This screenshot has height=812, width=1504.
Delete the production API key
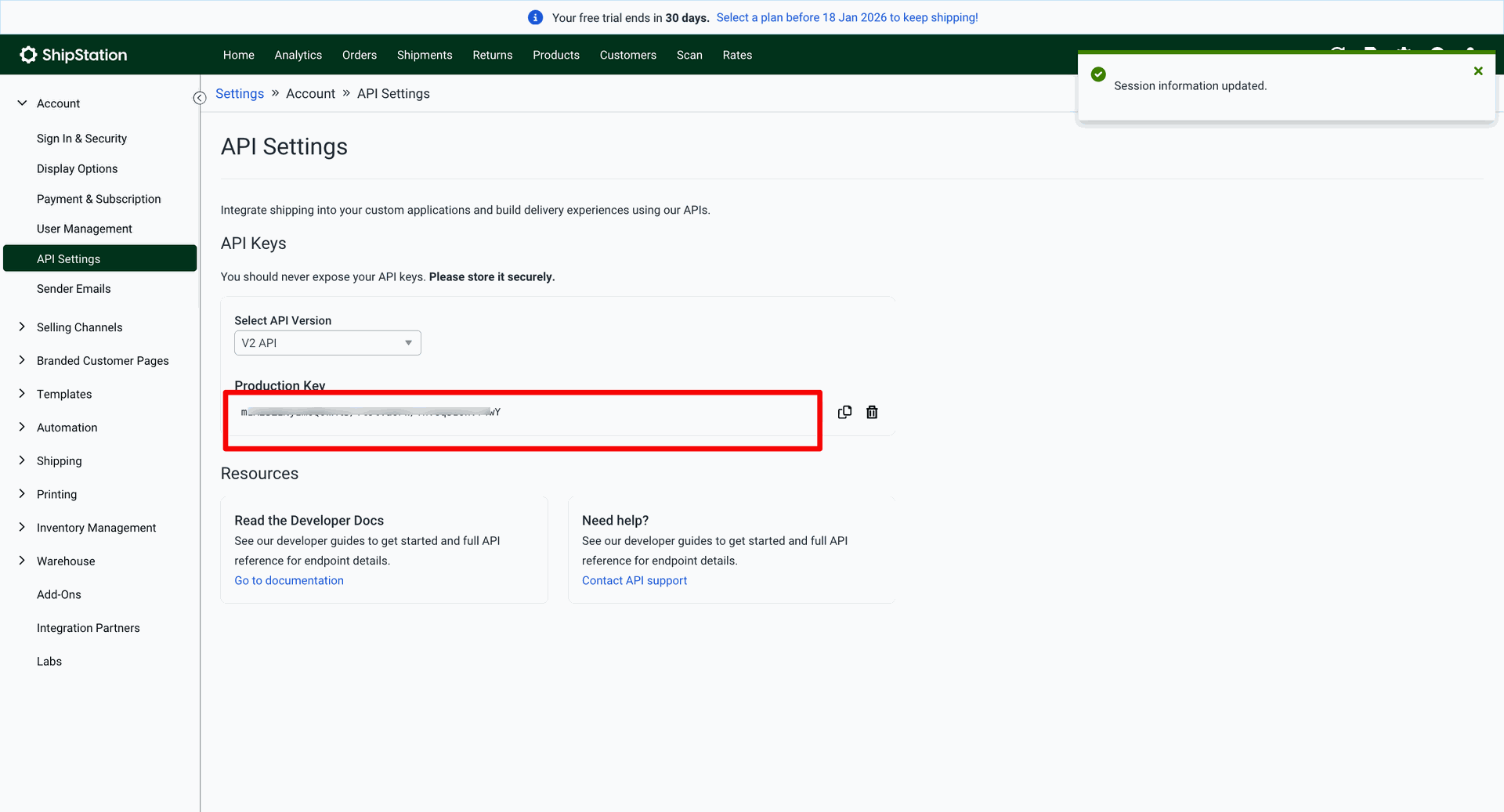[872, 412]
